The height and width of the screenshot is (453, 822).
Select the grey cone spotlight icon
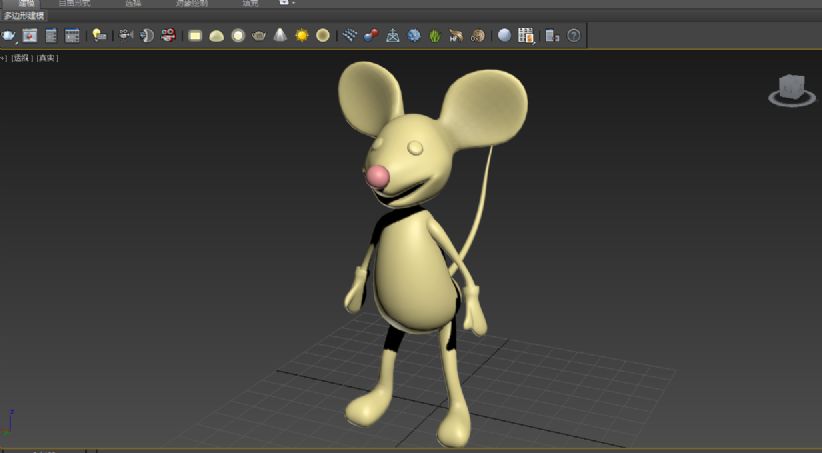point(280,35)
